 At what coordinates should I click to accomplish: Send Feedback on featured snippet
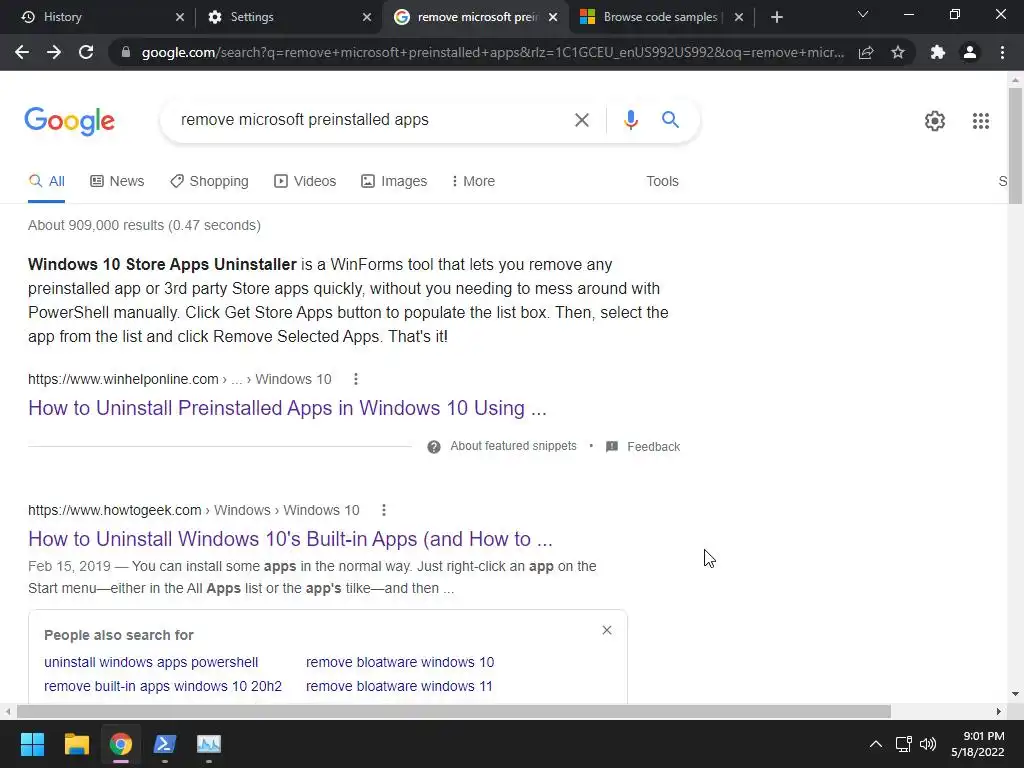point(643,447)
